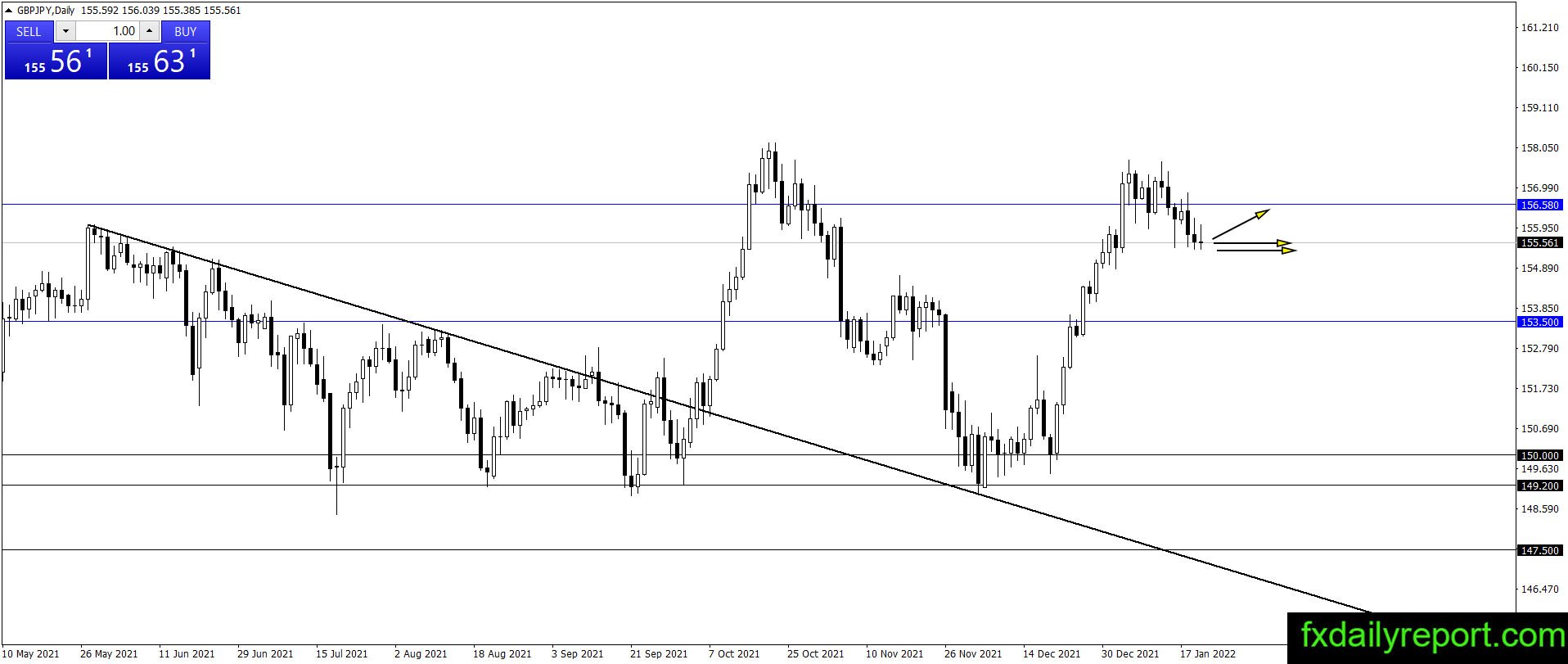
Task: Click the 155.56 sell price tile
Action: 56,61
